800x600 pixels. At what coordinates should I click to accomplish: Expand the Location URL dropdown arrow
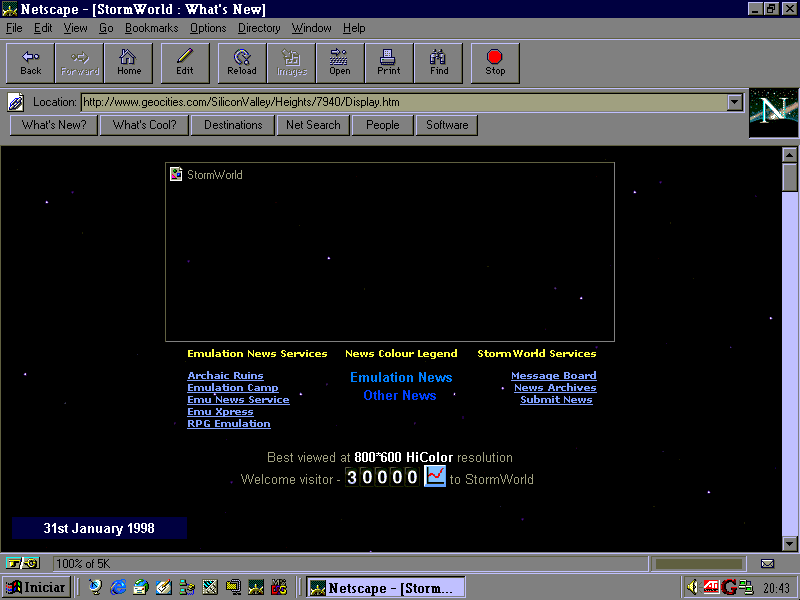coord(734,102)
